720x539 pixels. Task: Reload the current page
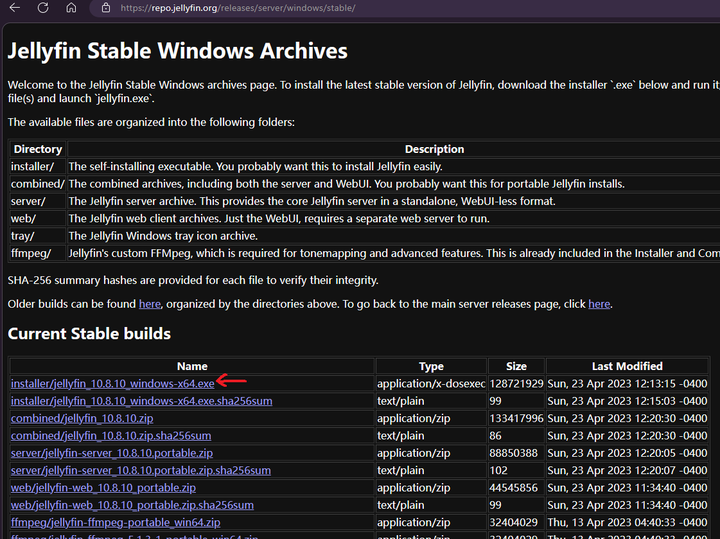[x=43, y=8]
